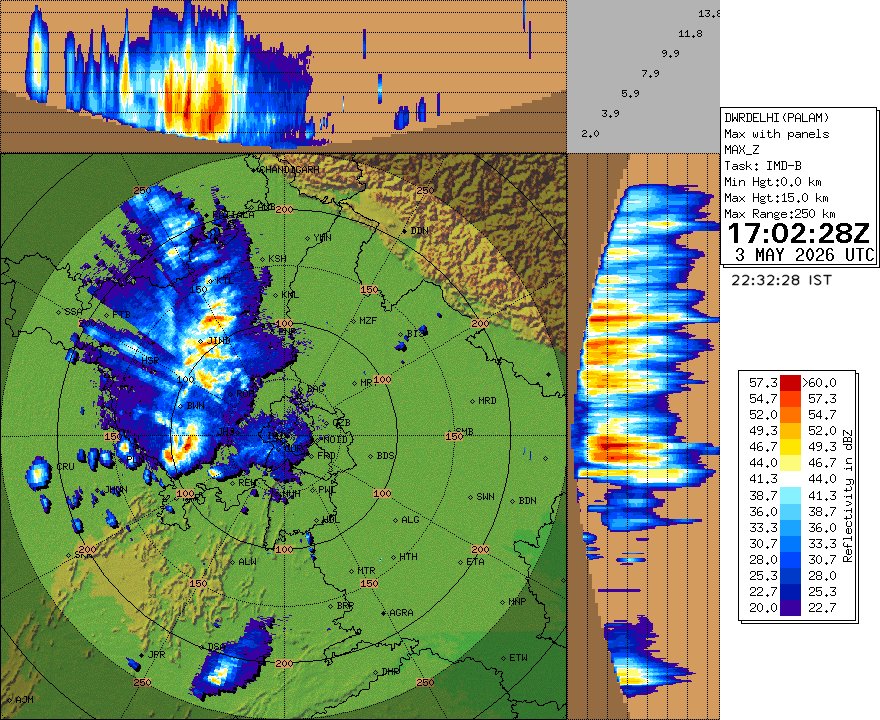Click the '7.9' height scale label

[650, 74]
